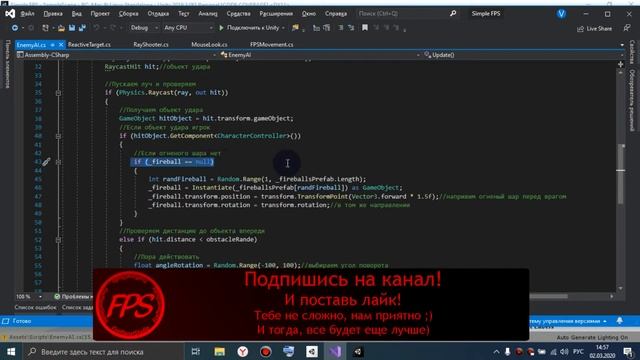Open the Windows Start menu

pyautogui.click(x=11, y=351)
